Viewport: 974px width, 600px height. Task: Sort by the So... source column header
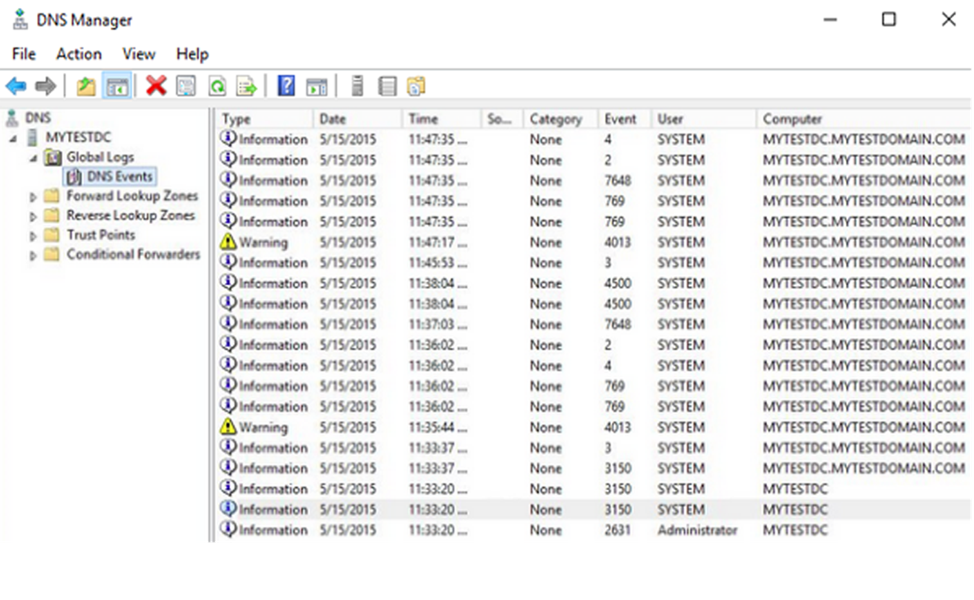coord(503,119)
